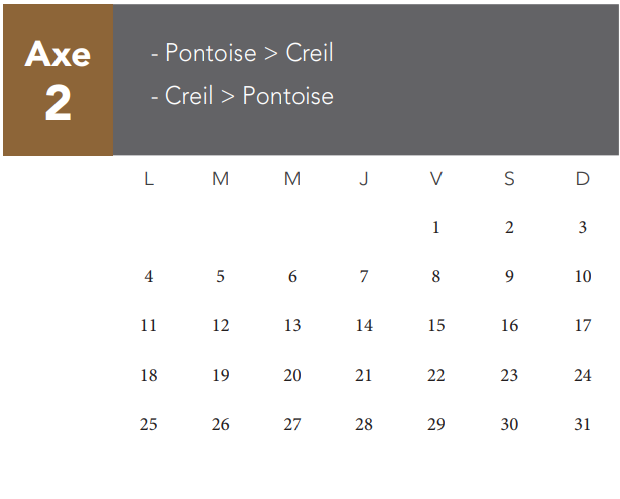Click the S weekday column header
This screenshot has width=620, height=499.
click(509, 179)
